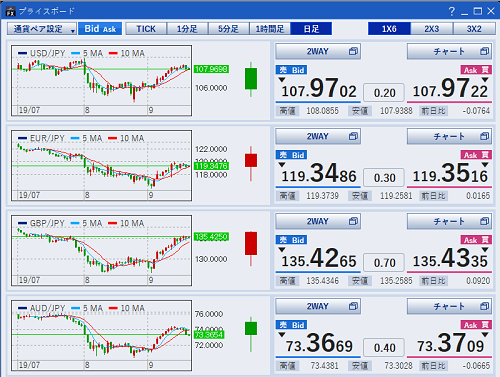
Task: Click pop-out icon on AUD/JPY 2WAY button
Action: click(353, 306)
